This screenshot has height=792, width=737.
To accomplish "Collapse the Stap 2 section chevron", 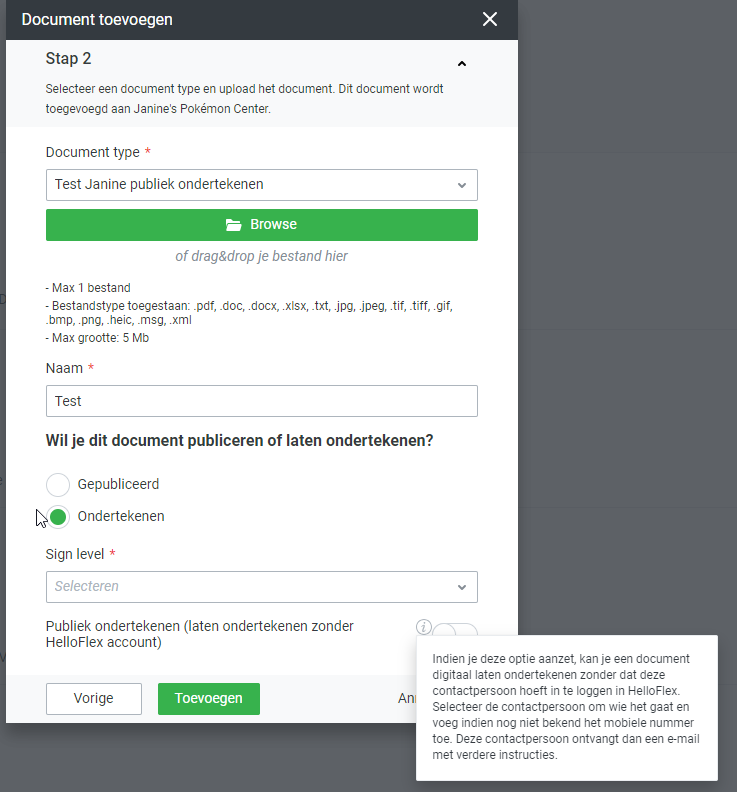I will pos(461,63).
